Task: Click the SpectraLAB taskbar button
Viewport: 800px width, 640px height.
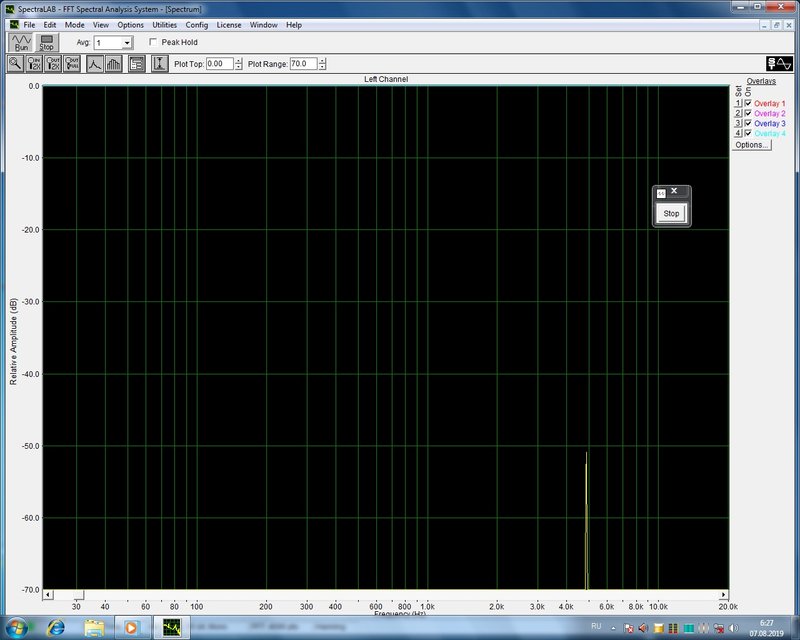Action: point(172,627)
